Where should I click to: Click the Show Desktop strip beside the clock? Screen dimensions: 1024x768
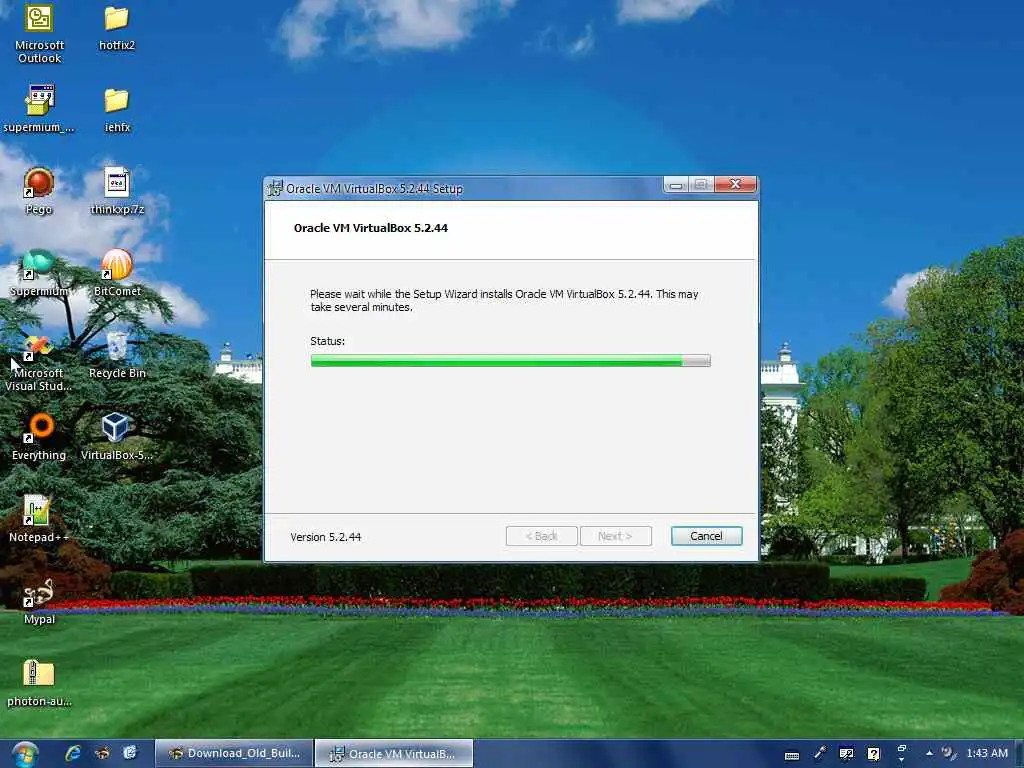click(x=1019, y=754)
